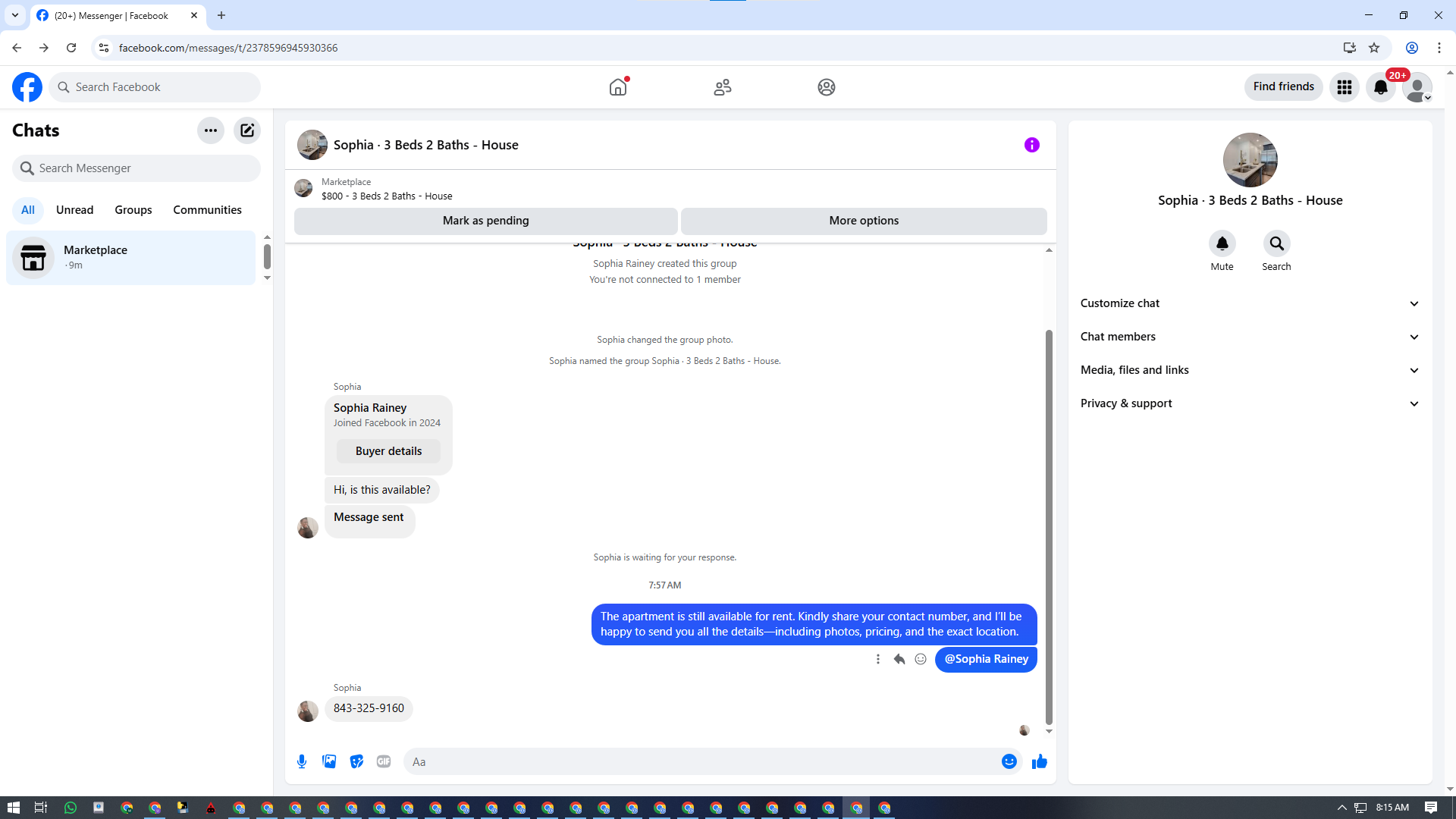The image size is (1456, 819).
Task: Reply to the sent message arrow icon
Action: point(899,659)
